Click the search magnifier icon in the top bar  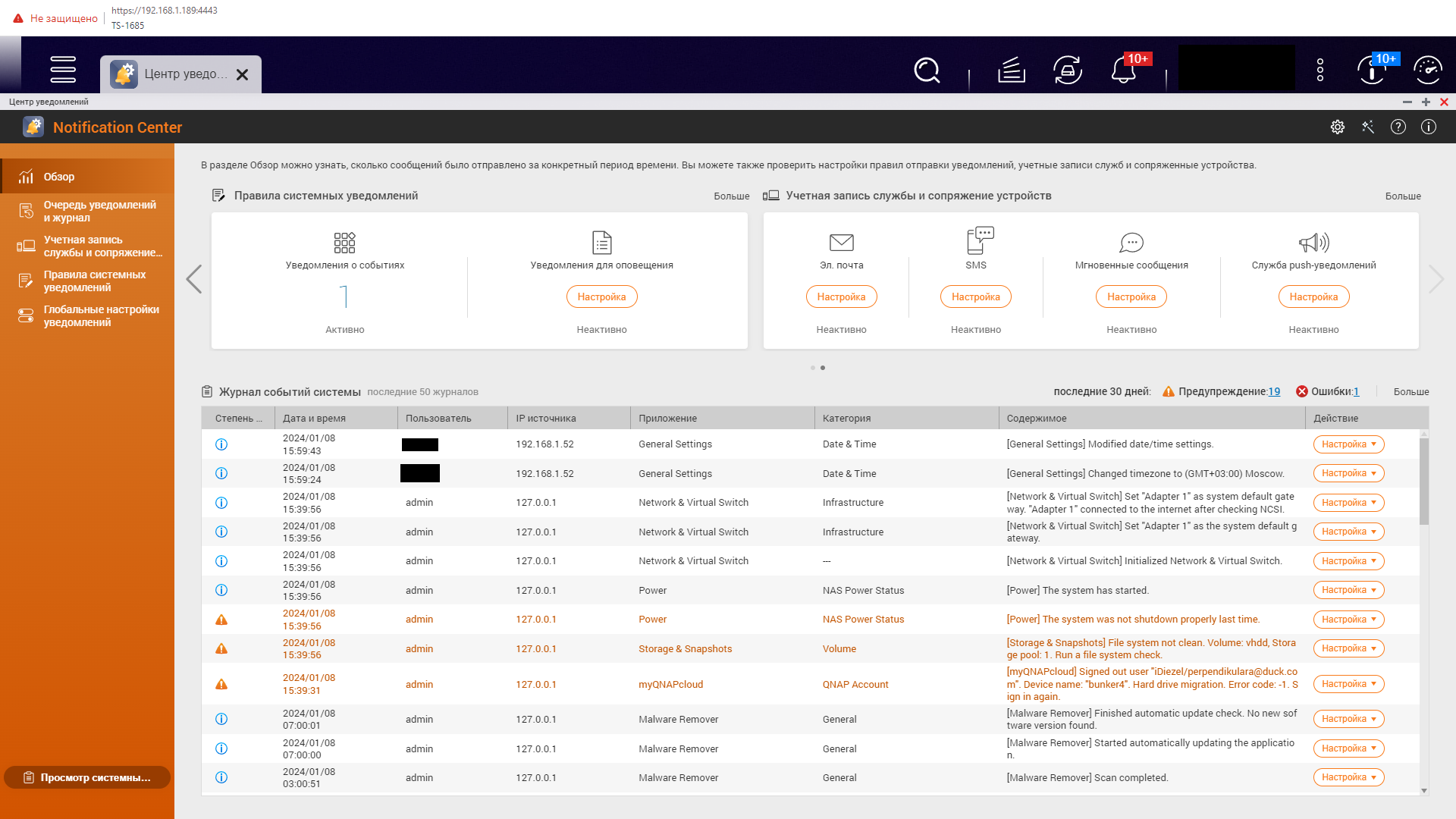[927, 71]
